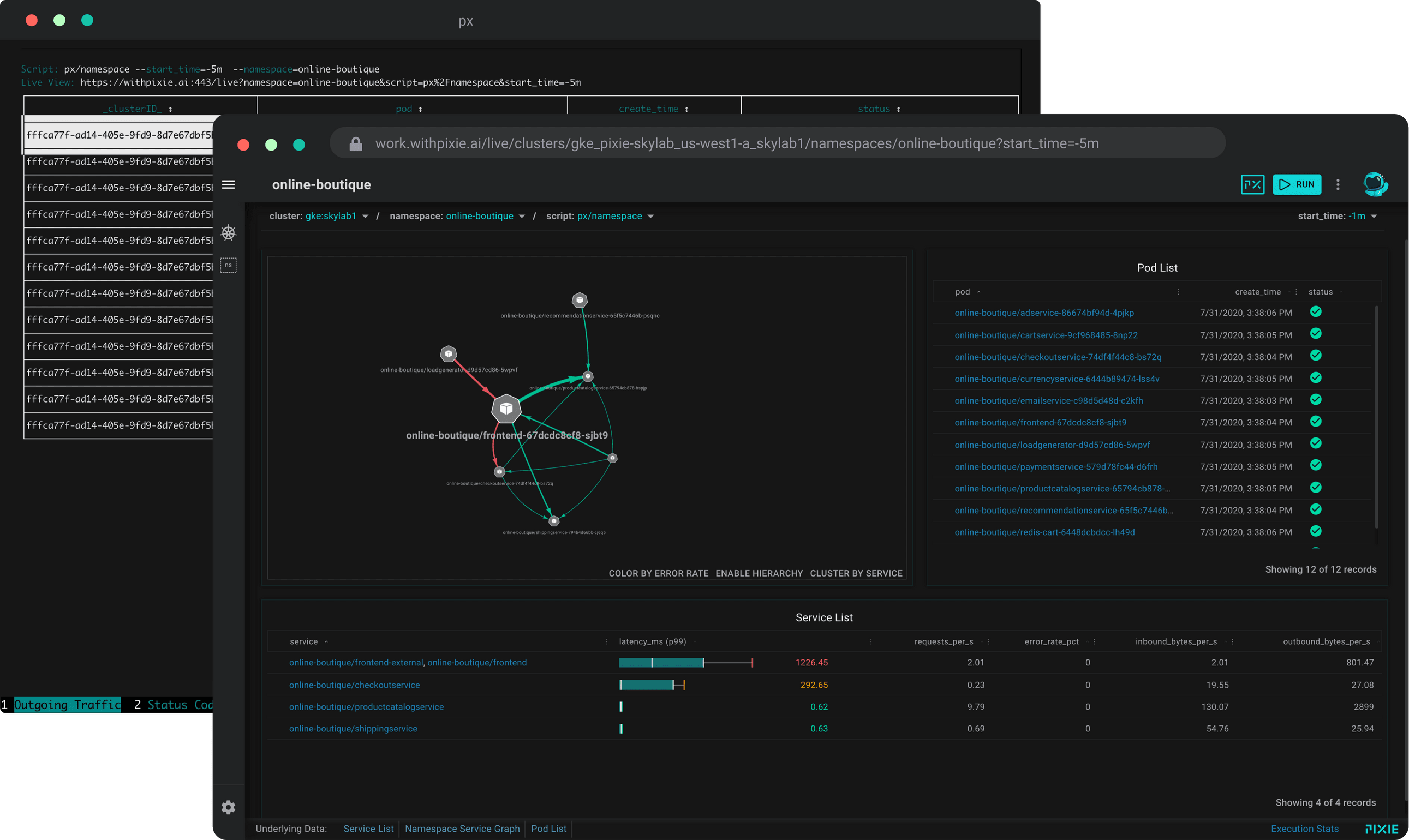Open the PX keyboard shortcuts icon
The image size is (1409, 840).
pyautogui.click(x=1252, y=184)
